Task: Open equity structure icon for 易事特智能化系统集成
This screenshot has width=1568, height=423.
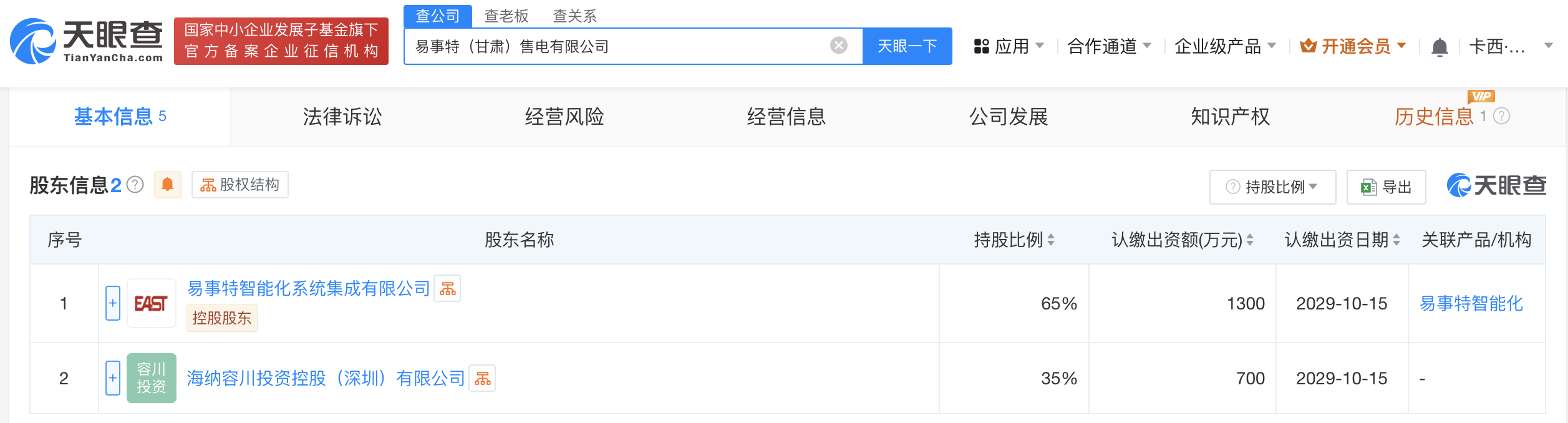Action: (x=447, y=288)
